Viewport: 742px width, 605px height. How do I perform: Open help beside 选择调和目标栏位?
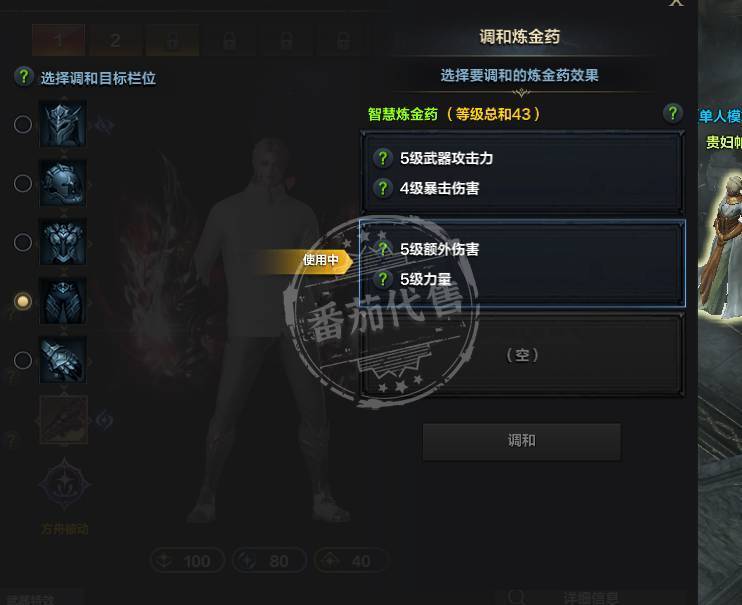tap(24, 76)
